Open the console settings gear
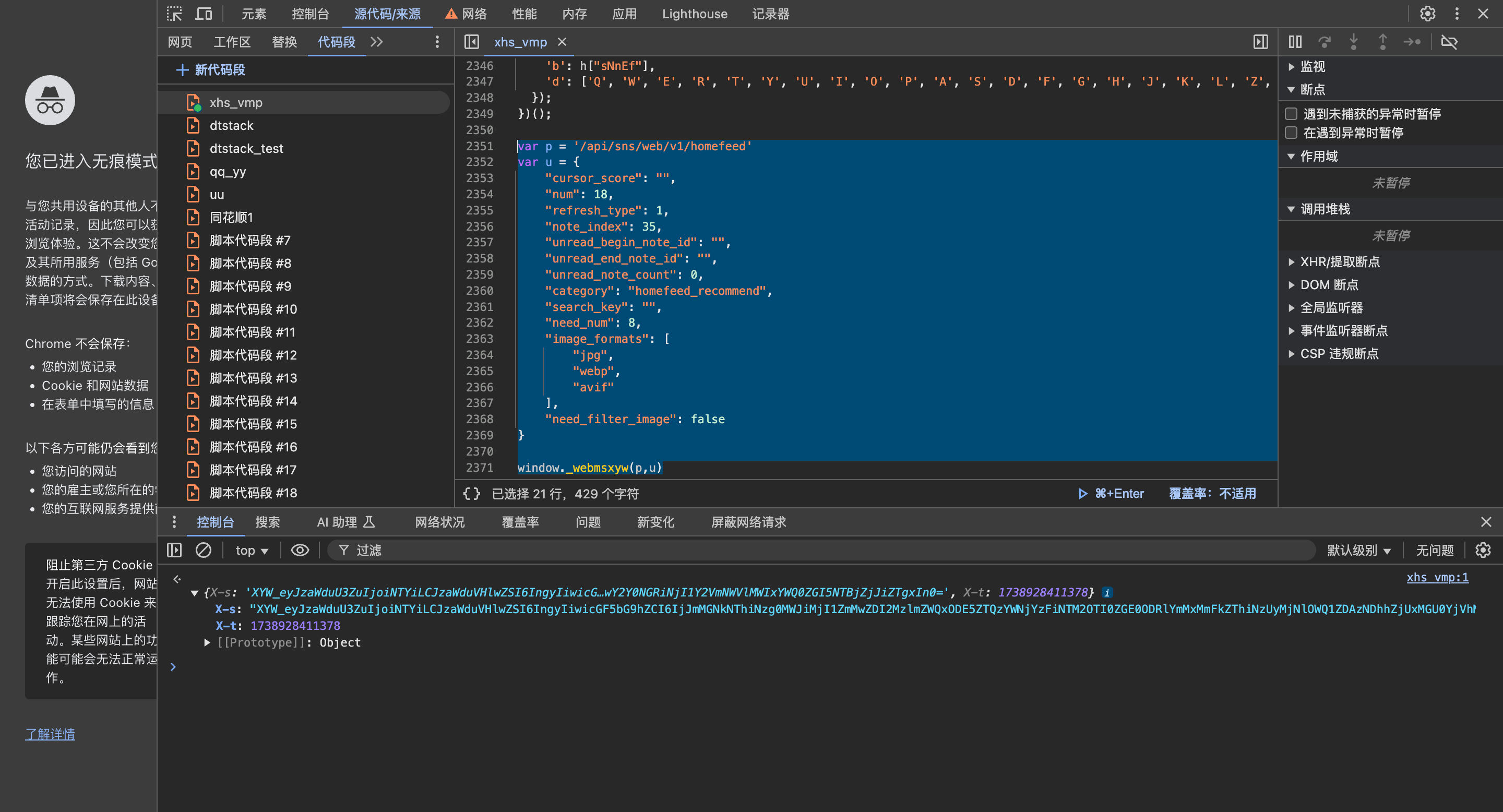The height and width of the screenshot is (812, 1503). coord(1483,550)
